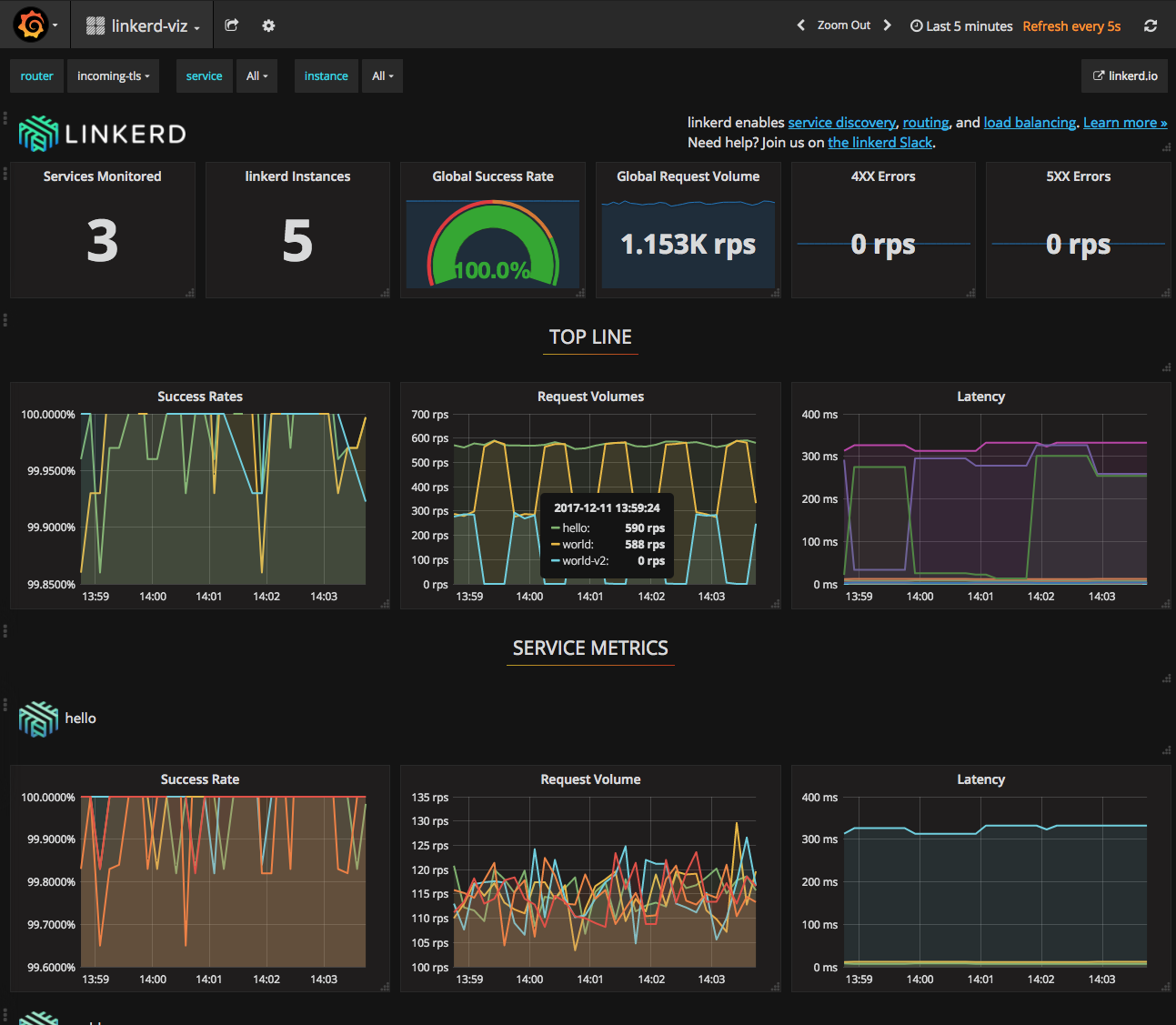The image size is (1176, 1025).
Task: Open the Request Volumes panel title menu
Action: [x=590, y=397]
